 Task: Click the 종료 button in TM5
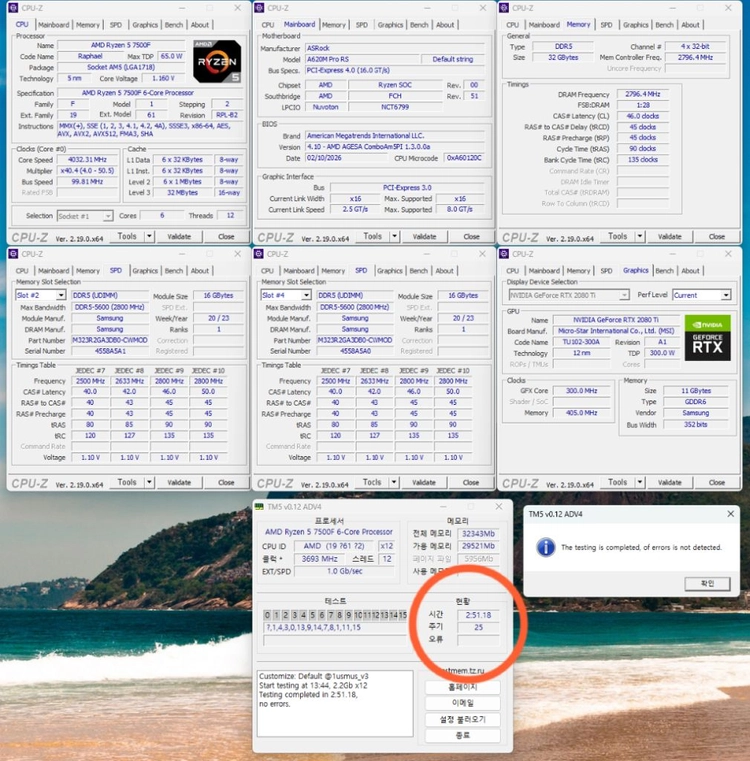click(463, 735)
